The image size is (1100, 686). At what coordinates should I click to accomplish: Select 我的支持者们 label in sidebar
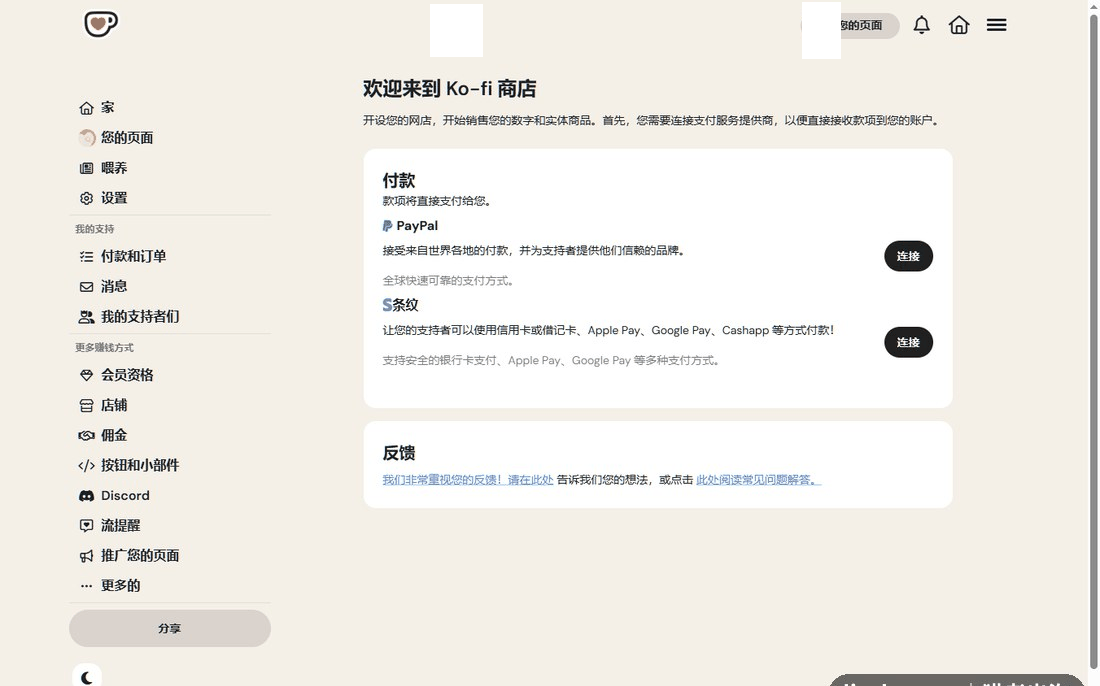140,317
